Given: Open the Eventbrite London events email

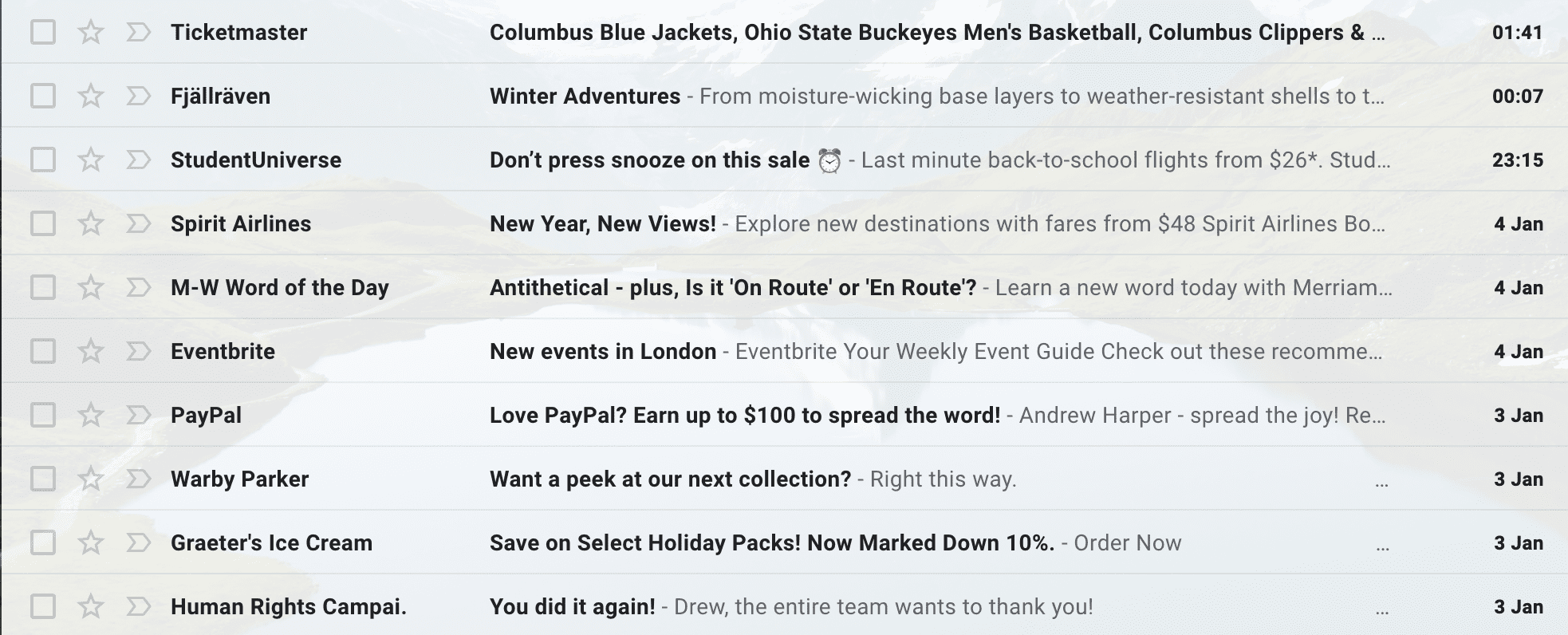Looking at the screenshot, I should [x=602, y=351].
